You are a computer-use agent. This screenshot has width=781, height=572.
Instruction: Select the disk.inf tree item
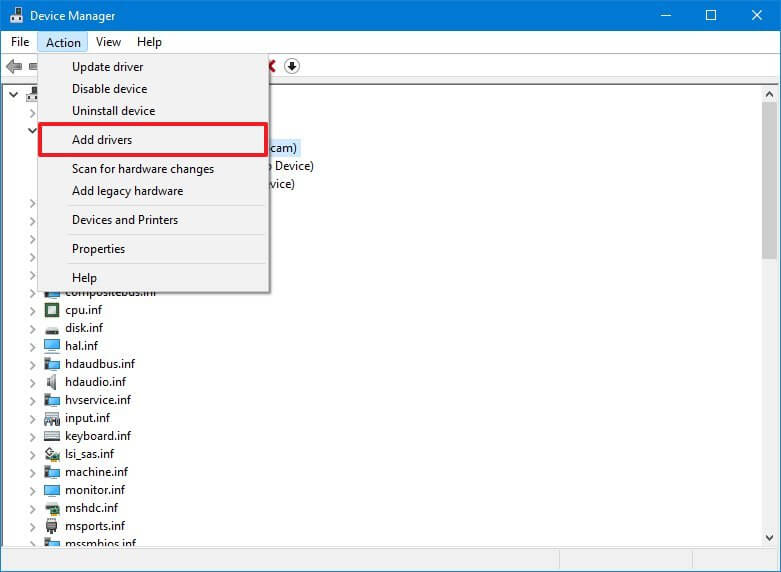(84, 328)
